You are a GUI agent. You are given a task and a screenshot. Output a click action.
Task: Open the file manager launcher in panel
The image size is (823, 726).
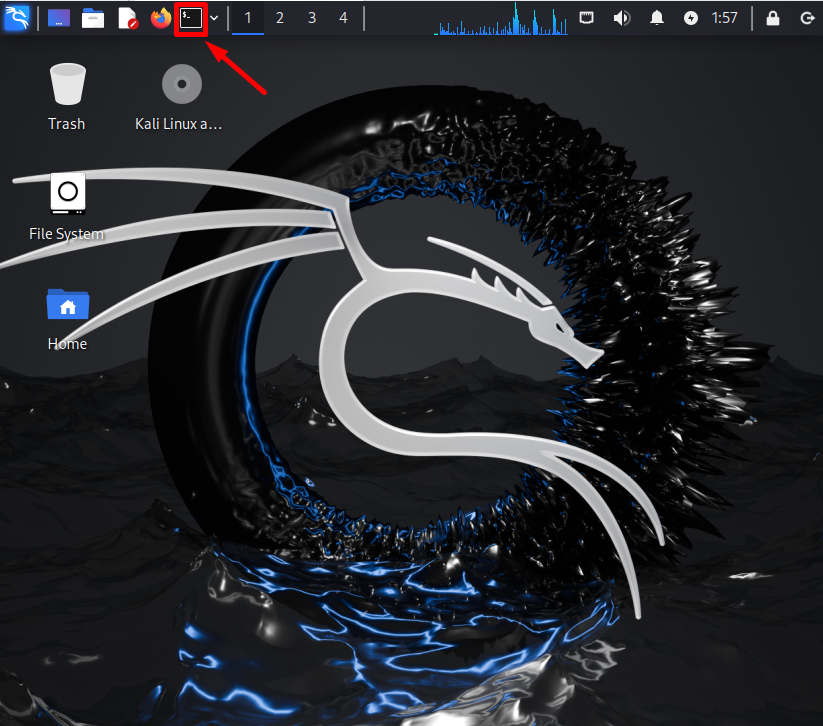93,18
